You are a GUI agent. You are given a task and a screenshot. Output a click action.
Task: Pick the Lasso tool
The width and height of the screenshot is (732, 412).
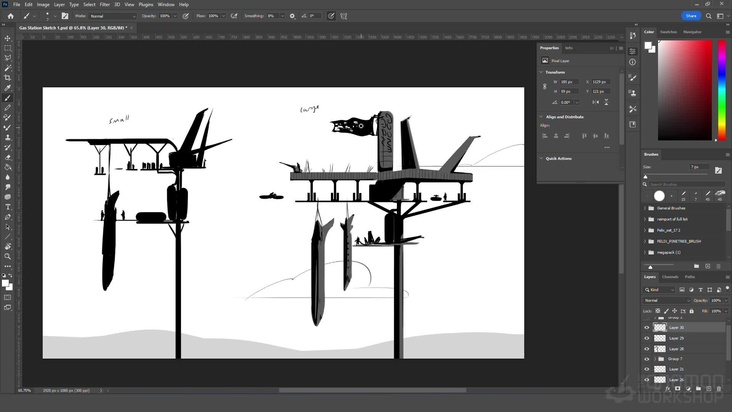8,58
